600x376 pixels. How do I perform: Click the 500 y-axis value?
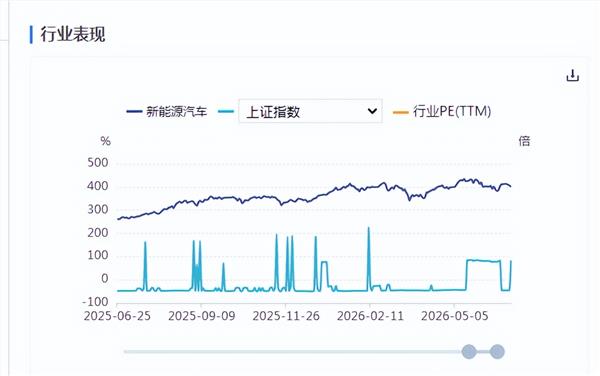(98, 163)
